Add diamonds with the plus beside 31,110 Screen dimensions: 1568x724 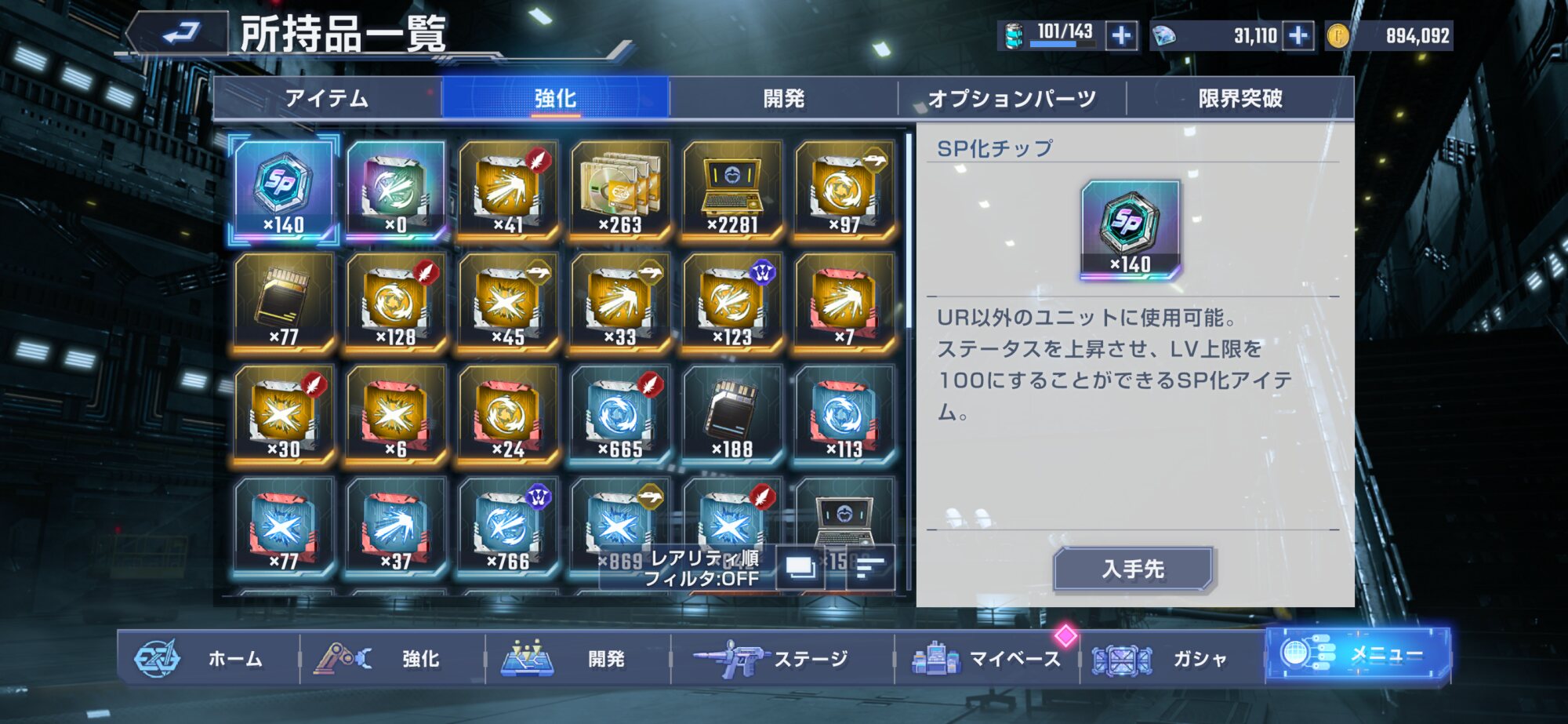(1298, 35)
